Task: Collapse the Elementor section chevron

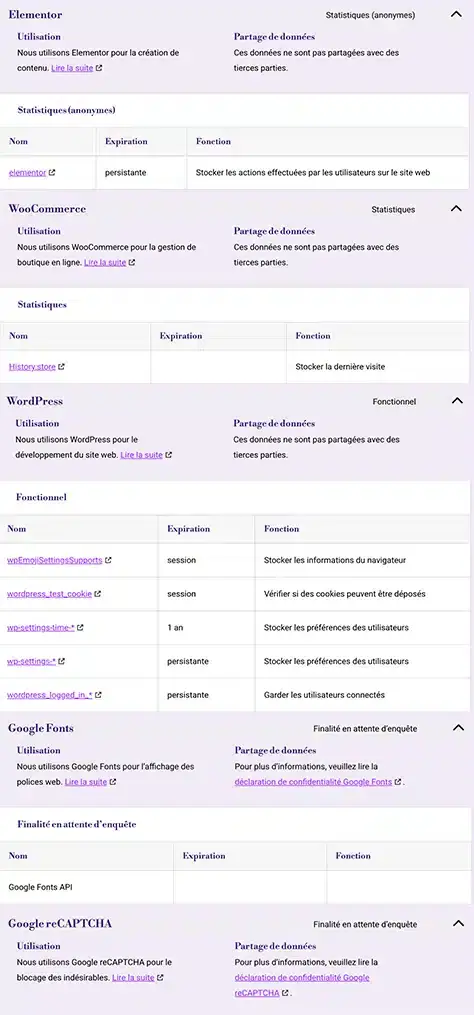Action: tap(456, 14)
